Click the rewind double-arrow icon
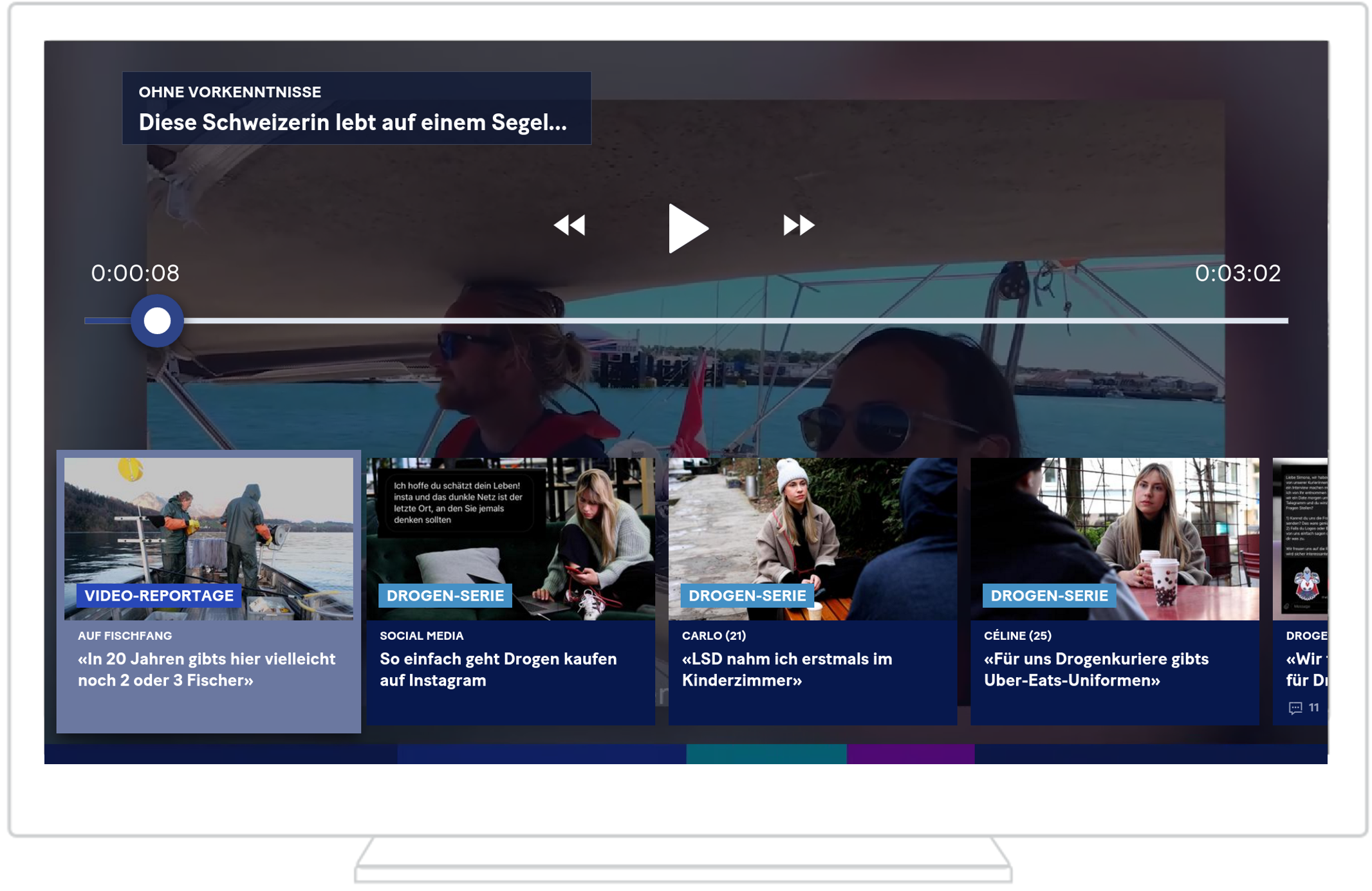 [569, 225]
